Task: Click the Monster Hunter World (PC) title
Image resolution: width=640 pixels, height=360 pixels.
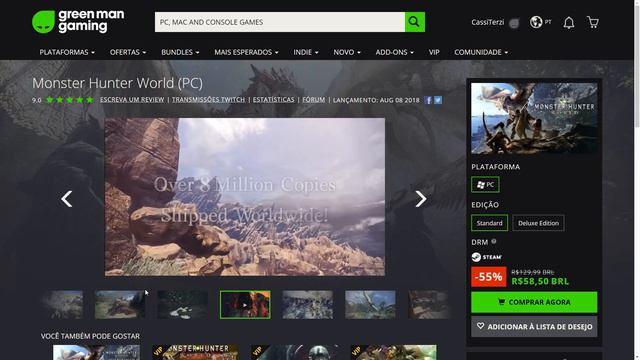Action: pyautogui.click(x=117, y=83)
